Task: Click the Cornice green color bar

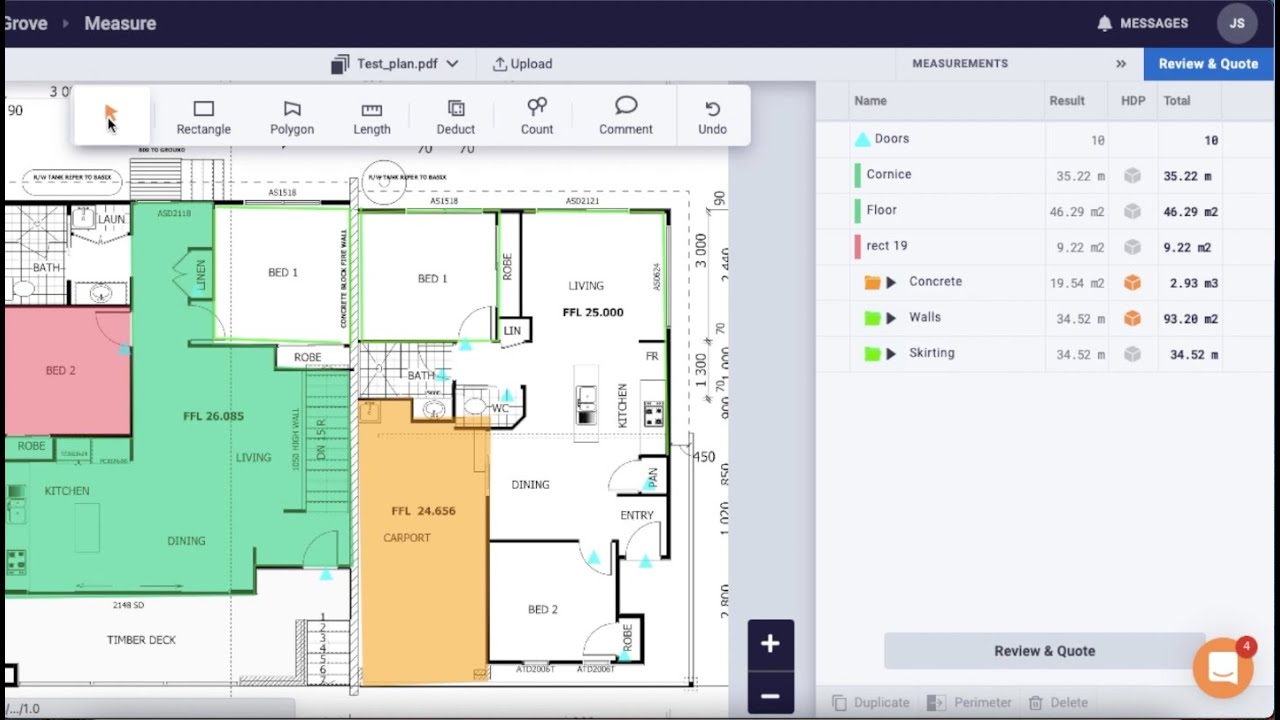Action: pyautogui.click(x=858, y=176)
